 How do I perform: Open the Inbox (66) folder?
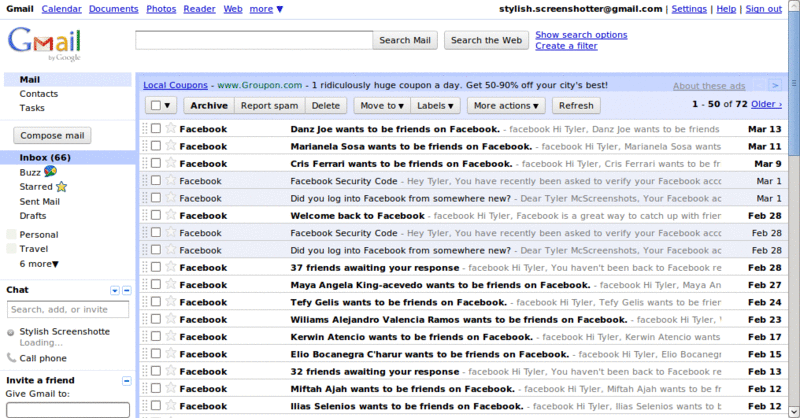[45, 157]
